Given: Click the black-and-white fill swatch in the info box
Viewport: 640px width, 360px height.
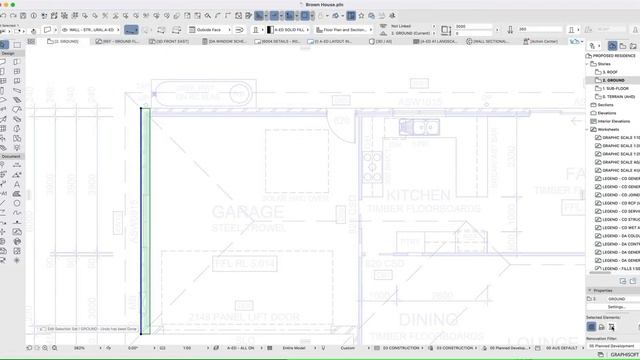Looking at the screenshot, I should click(x=270, y=30).
